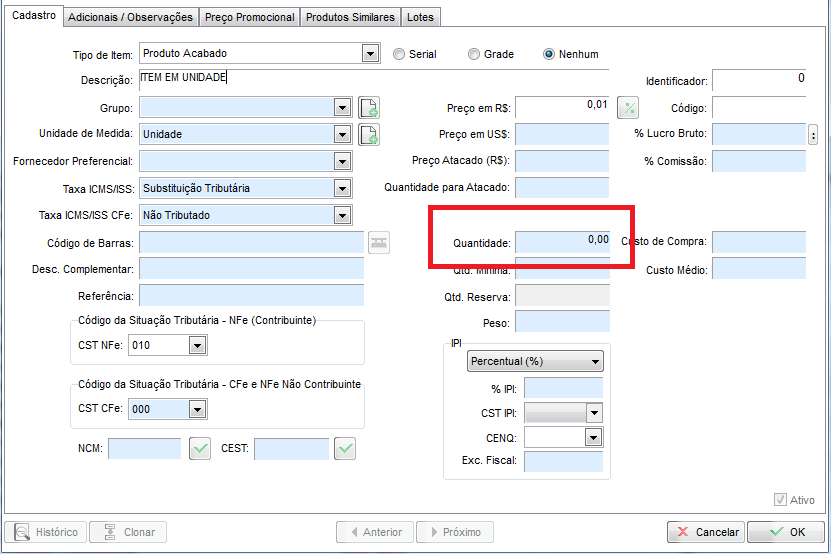Open the options button beside % Lucro Bruto
The image size is (831, 554).
point(813,134)
